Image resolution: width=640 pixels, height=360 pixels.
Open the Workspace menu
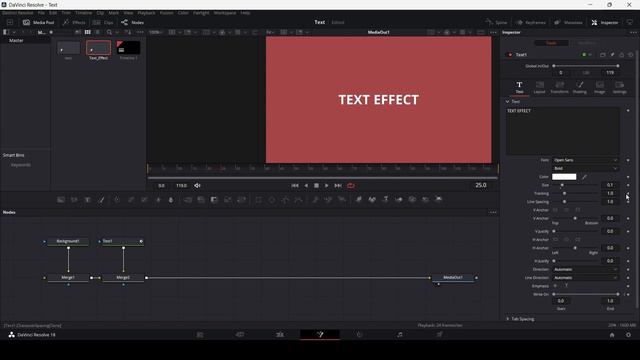click(225, 13)
